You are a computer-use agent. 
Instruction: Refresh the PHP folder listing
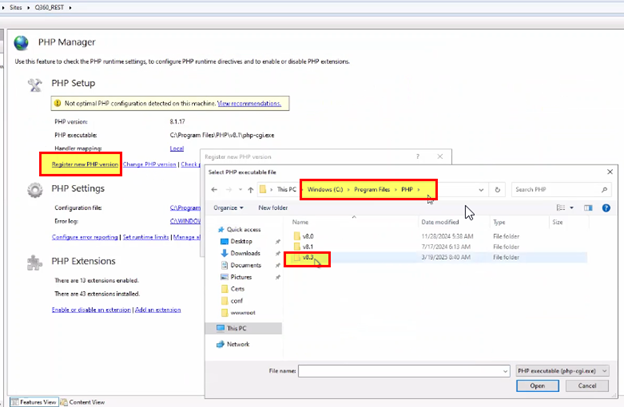[x=498, y=189]
